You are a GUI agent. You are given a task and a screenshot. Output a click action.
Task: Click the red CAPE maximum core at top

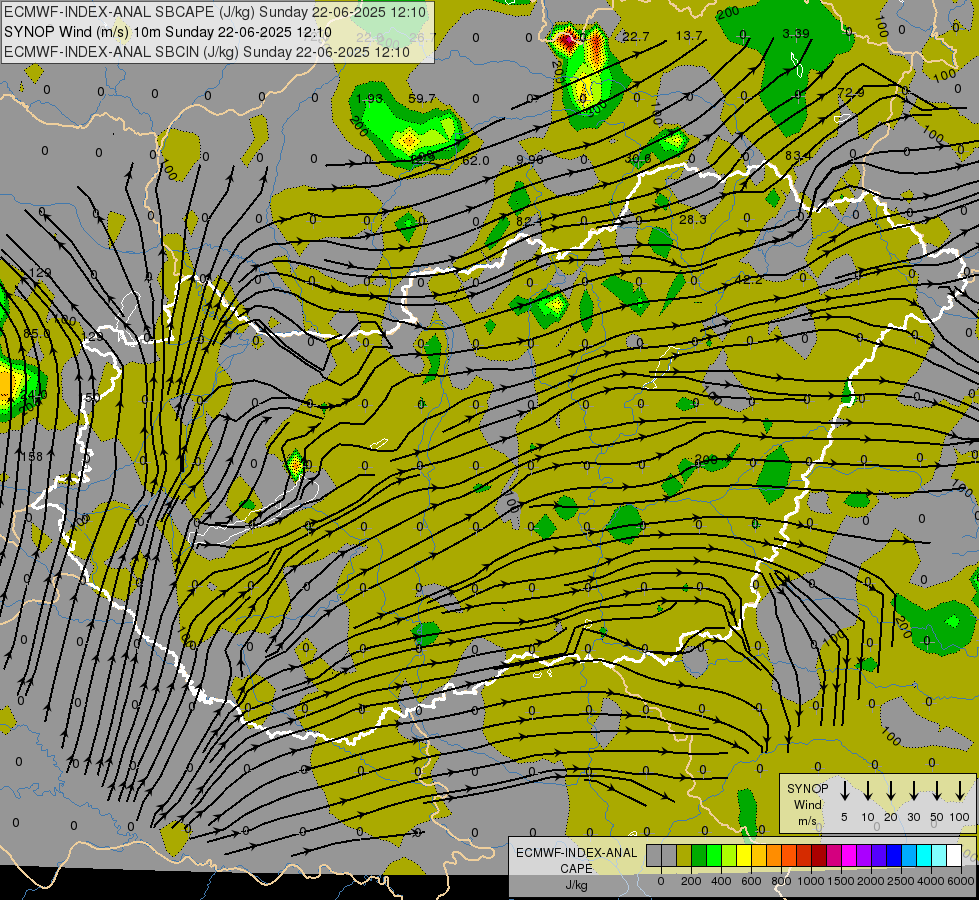567,41
